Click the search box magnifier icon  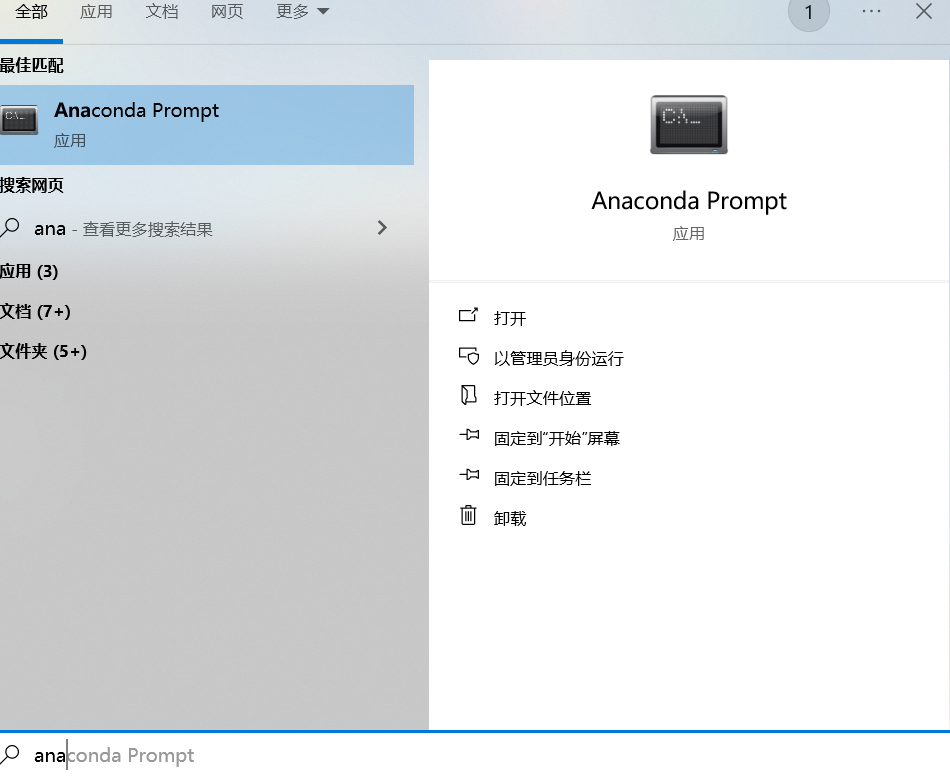pyautogui.click(x=10, y=755)
